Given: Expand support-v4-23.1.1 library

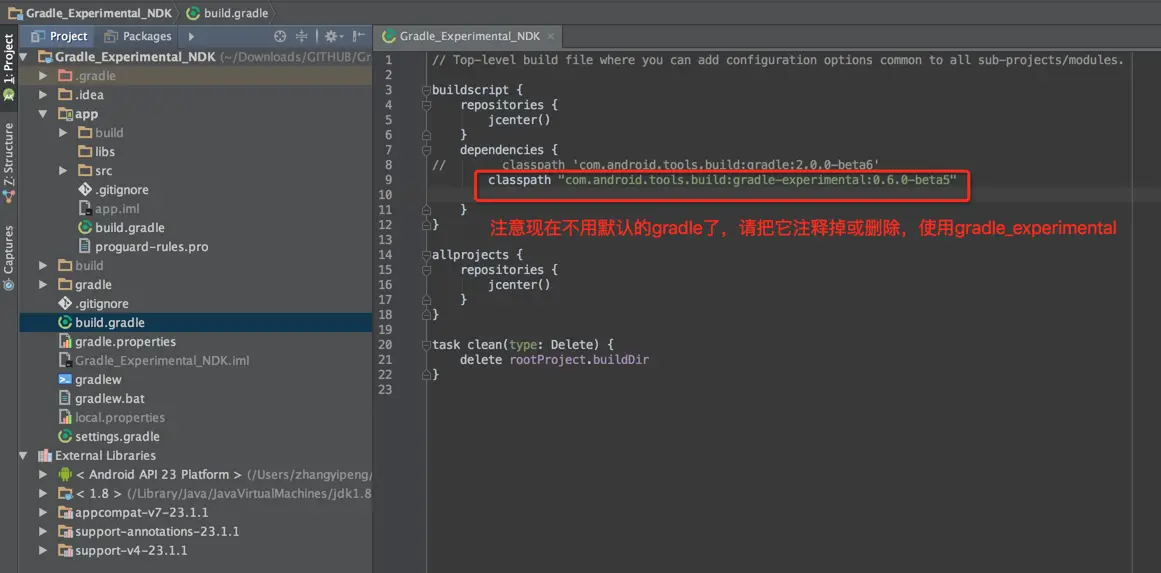Looking at the screenshot, I should click(44, 551).
